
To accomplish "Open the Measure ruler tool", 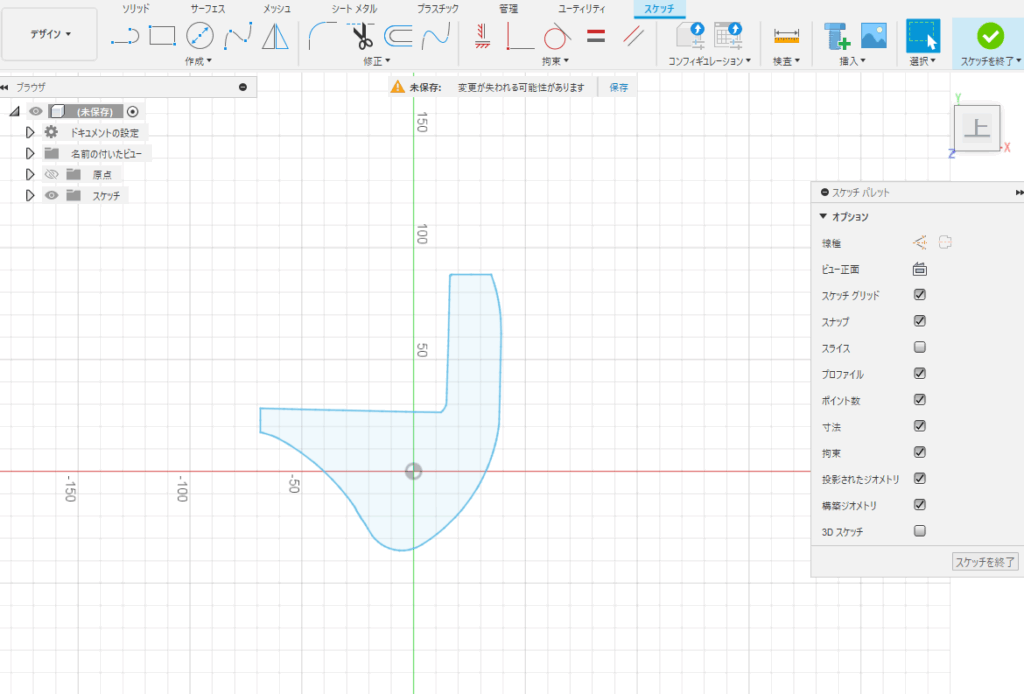I will [x=788, y=37].
